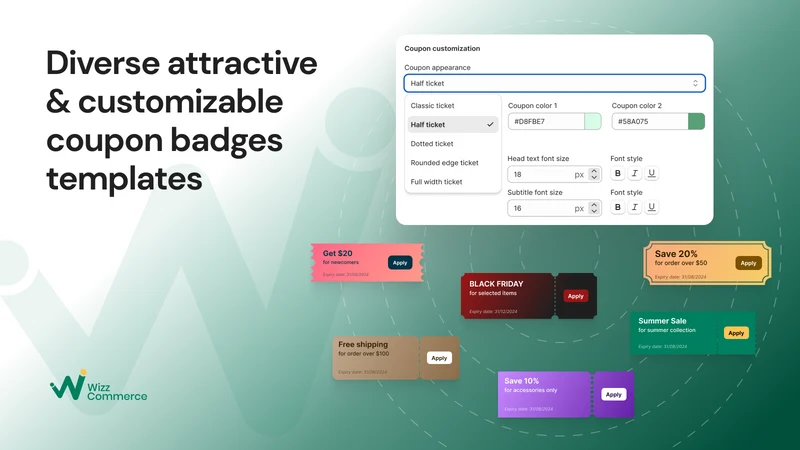Toggle bold for head text
This screenshot has width=800, height=450.
(618, 173)
